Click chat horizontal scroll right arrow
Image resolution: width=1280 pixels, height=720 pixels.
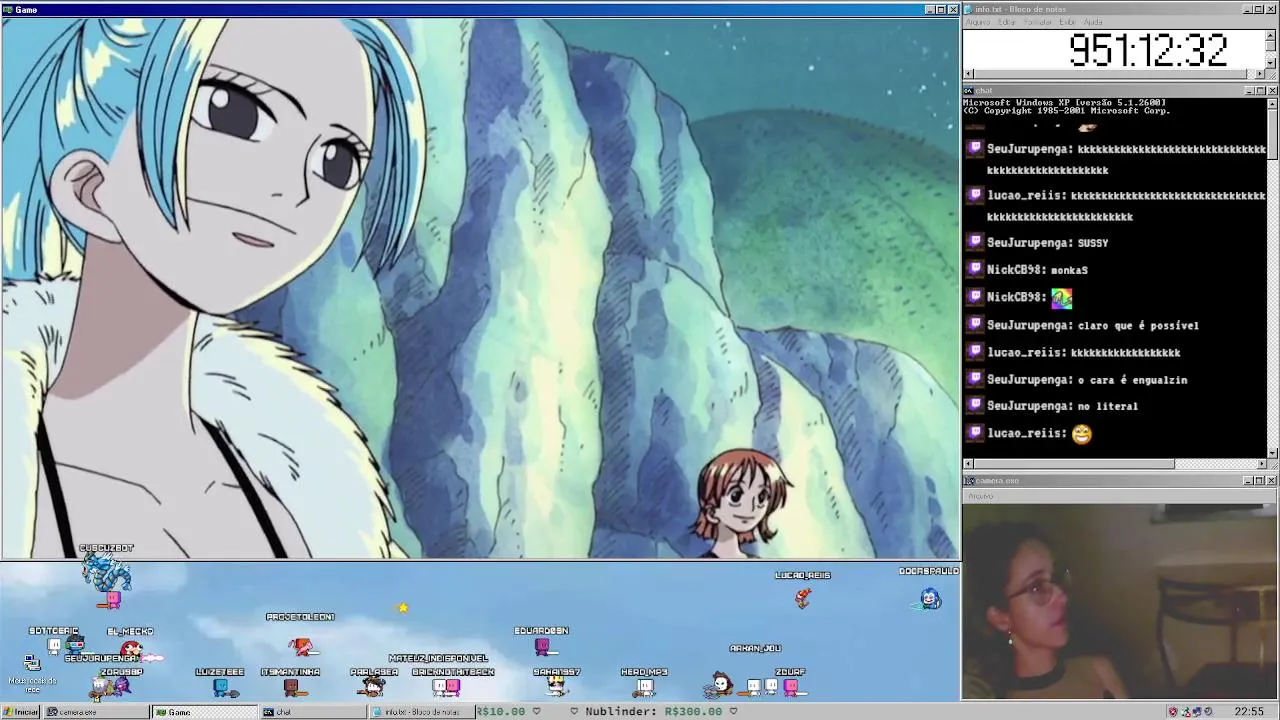tap(1260, 464)
